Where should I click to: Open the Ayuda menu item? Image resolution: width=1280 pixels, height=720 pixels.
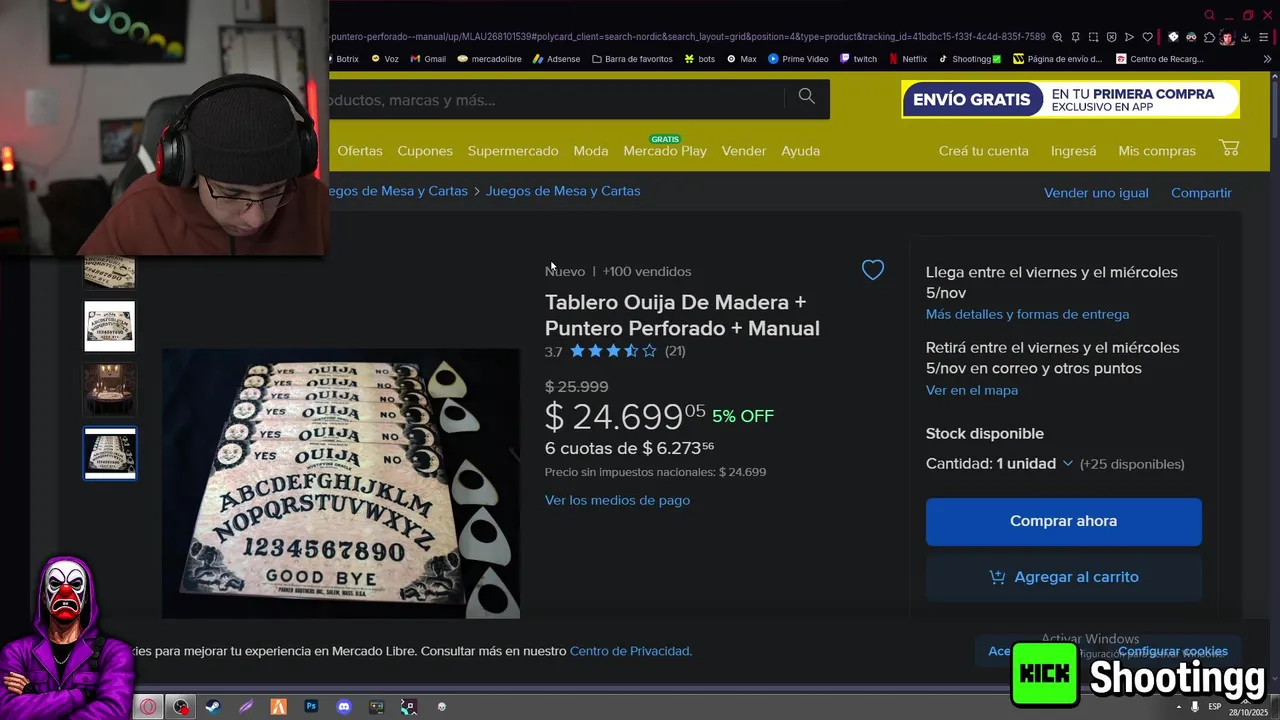pyautogui.click(x=801, y=151)
